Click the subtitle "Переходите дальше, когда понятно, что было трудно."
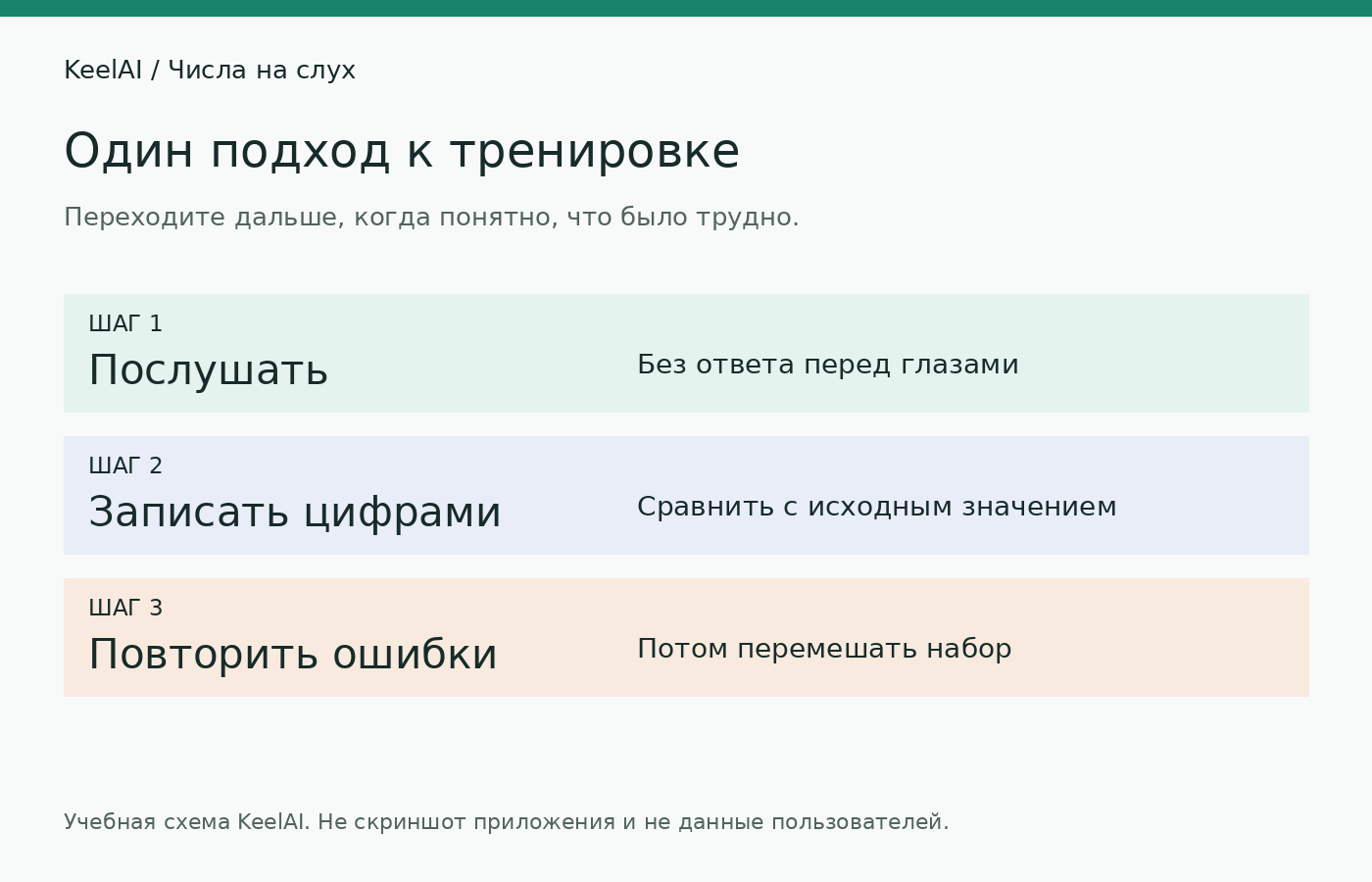This screenshot has width=1372, height=882. pyautogui.click(x=431, y=218)
